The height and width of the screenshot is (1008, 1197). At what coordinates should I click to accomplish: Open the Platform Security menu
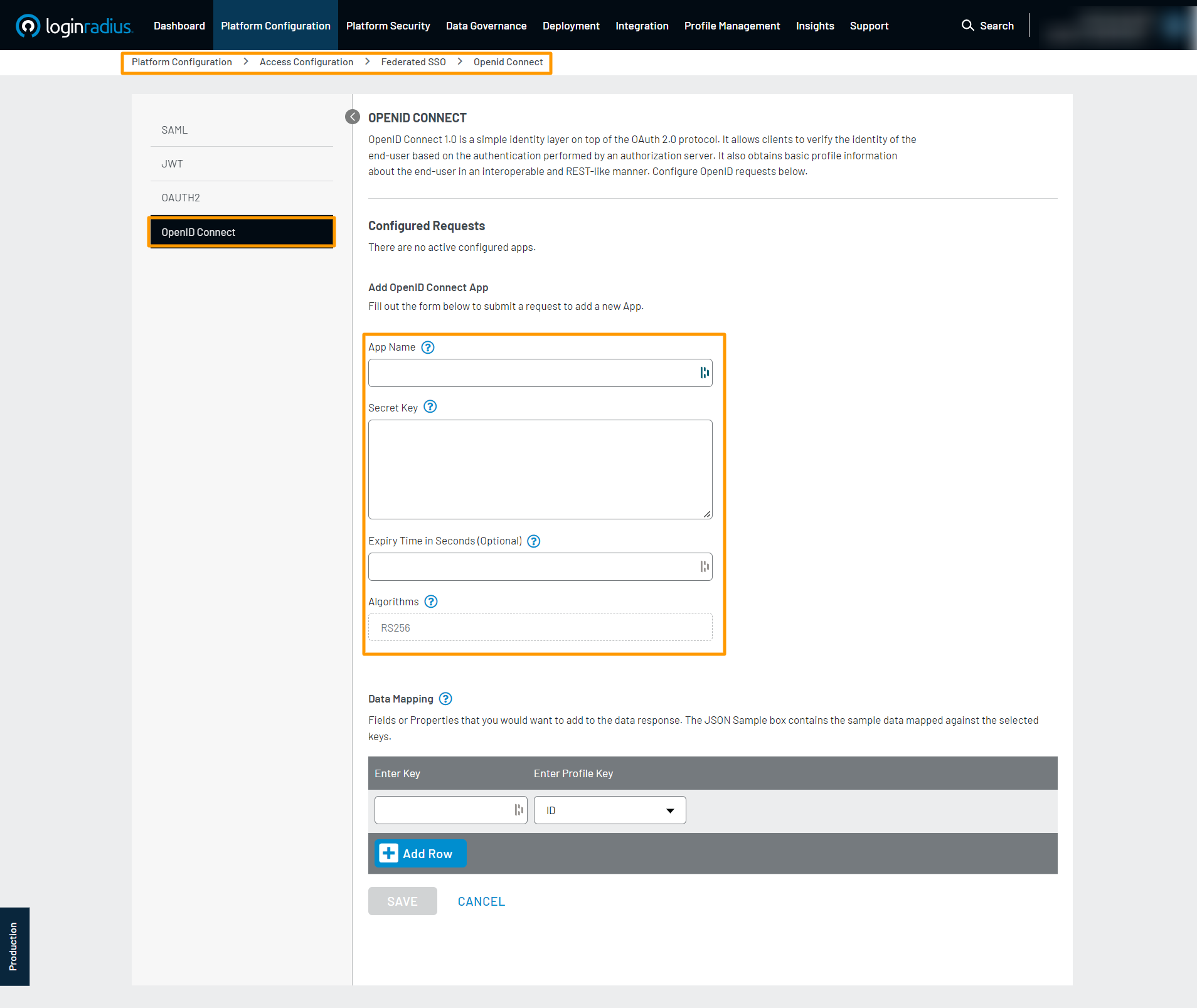pos(388,26)
